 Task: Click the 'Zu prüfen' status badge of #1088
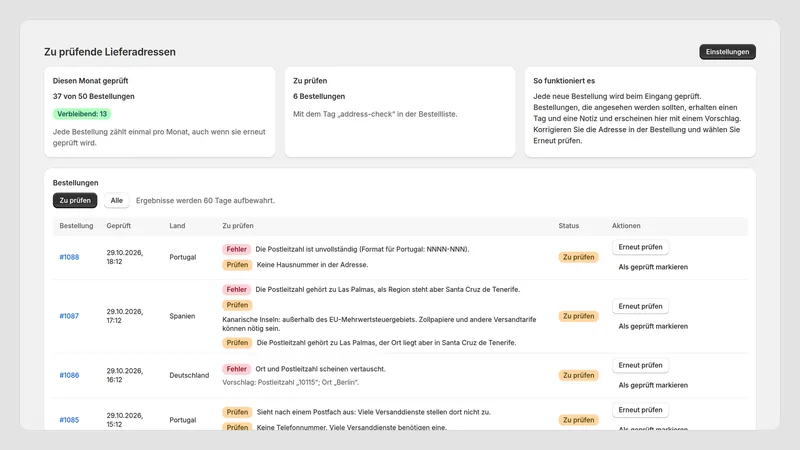pos(579,257)
